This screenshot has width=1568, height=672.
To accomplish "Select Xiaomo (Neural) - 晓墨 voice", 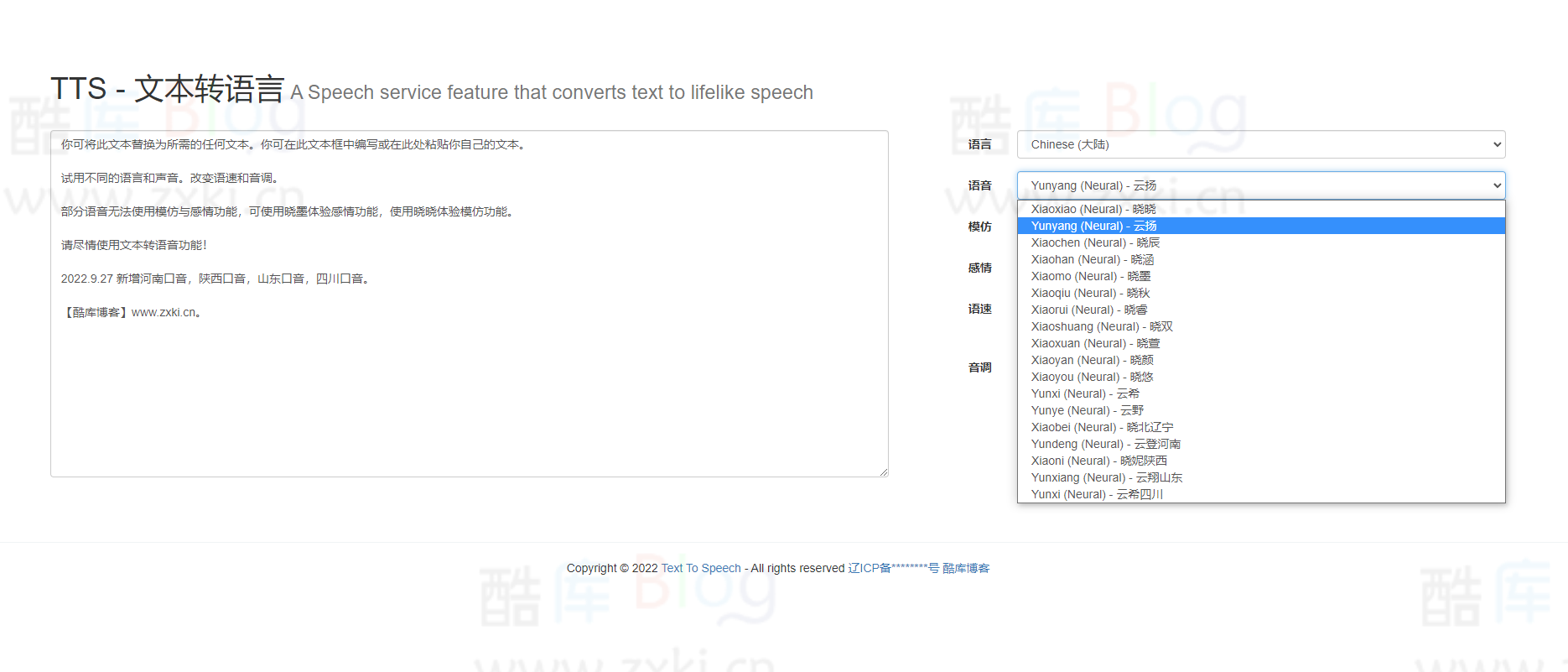I will point(1090,276).
